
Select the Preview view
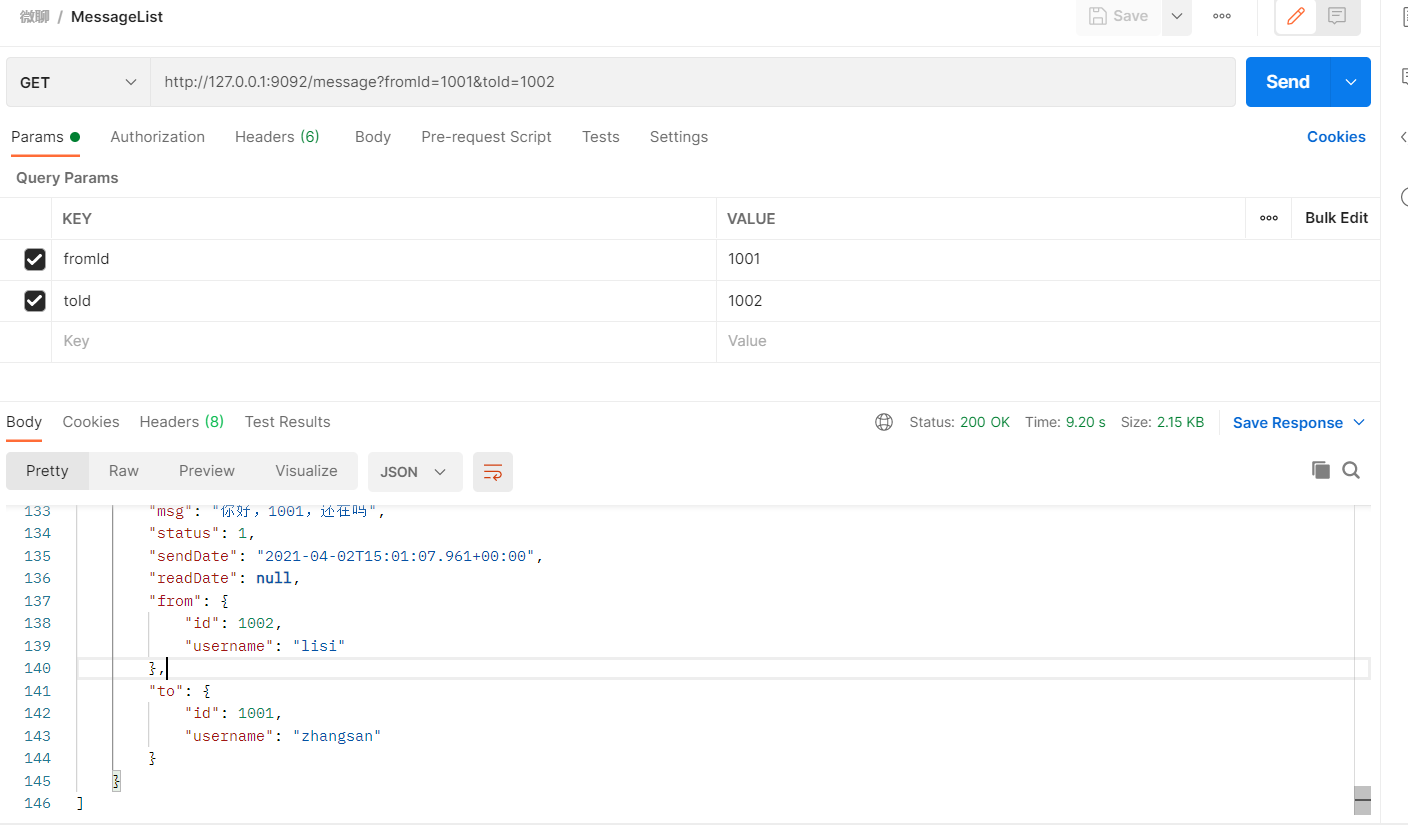(x=207, y=471)
